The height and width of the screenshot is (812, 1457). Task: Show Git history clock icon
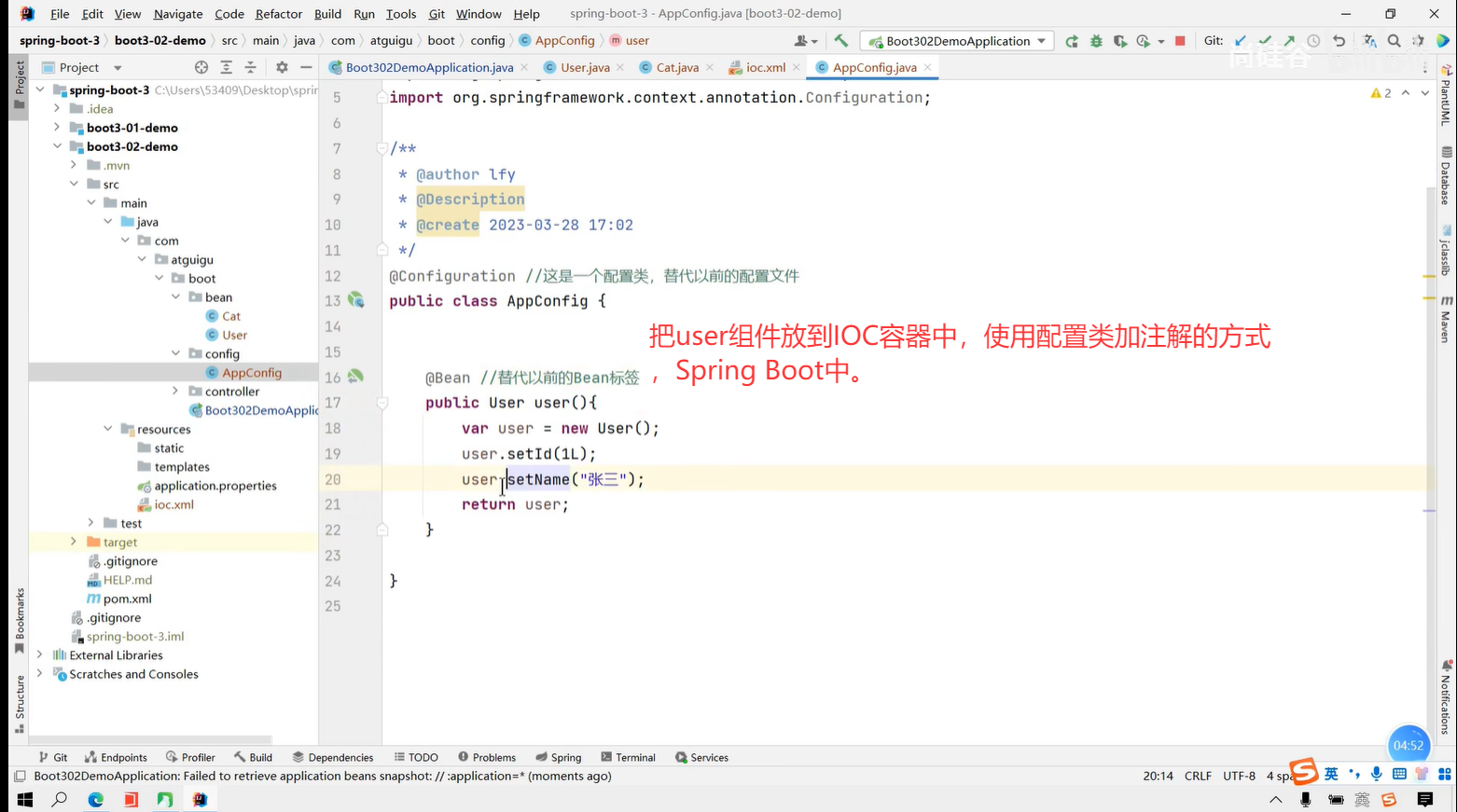[1313, 41]
